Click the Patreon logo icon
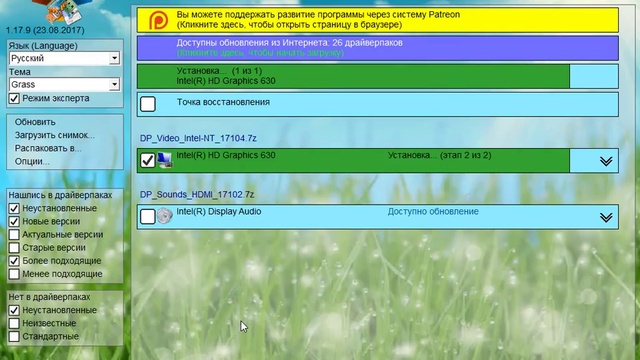The height and width of the screenshot is (360, 640). pyautogui.click(x=158, y=20)
